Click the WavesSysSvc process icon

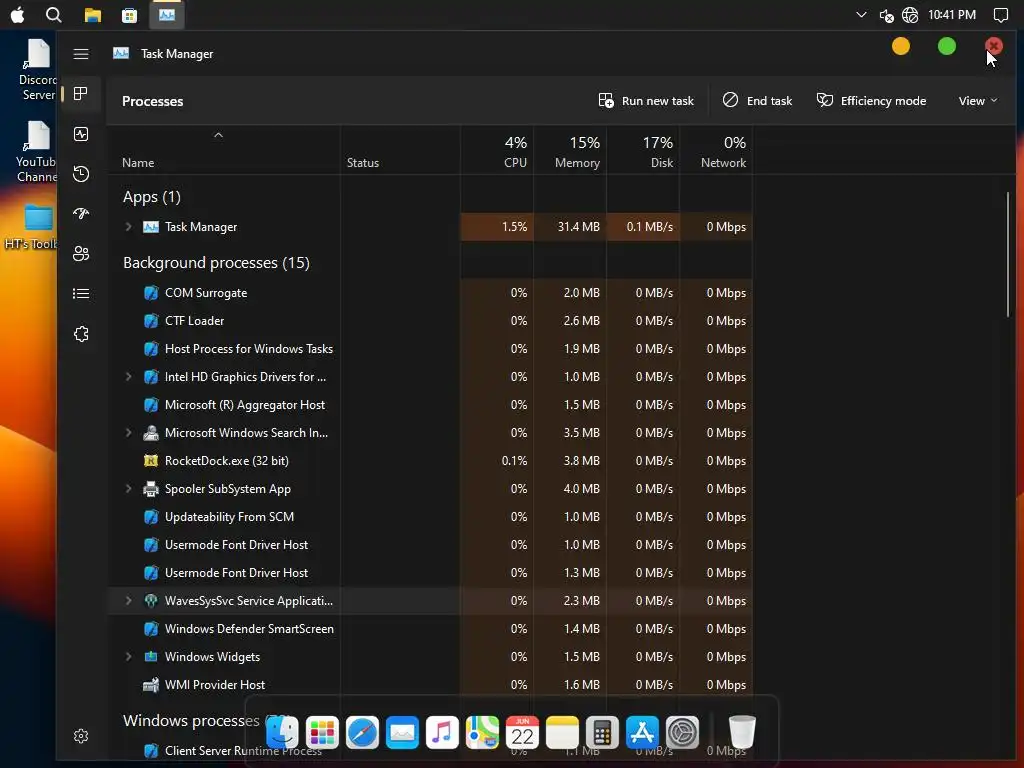(x=151, y=601)
